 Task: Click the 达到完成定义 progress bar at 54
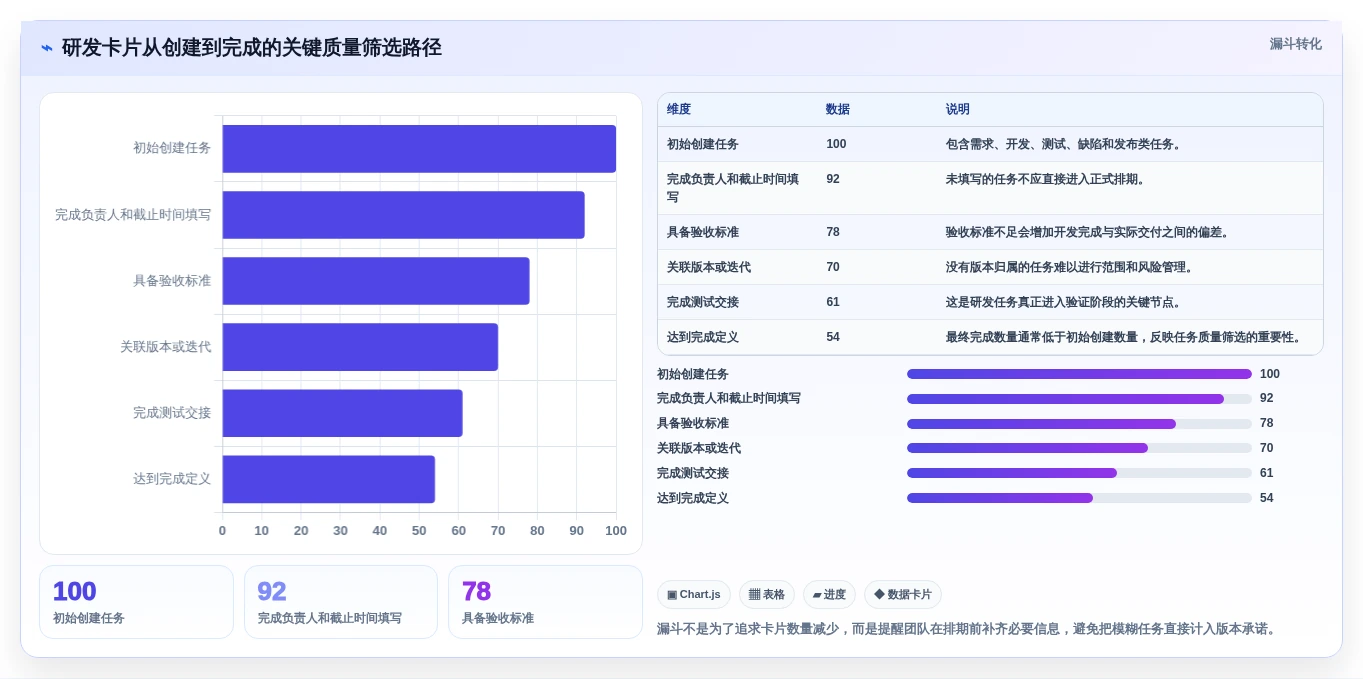coord(1079,498)
